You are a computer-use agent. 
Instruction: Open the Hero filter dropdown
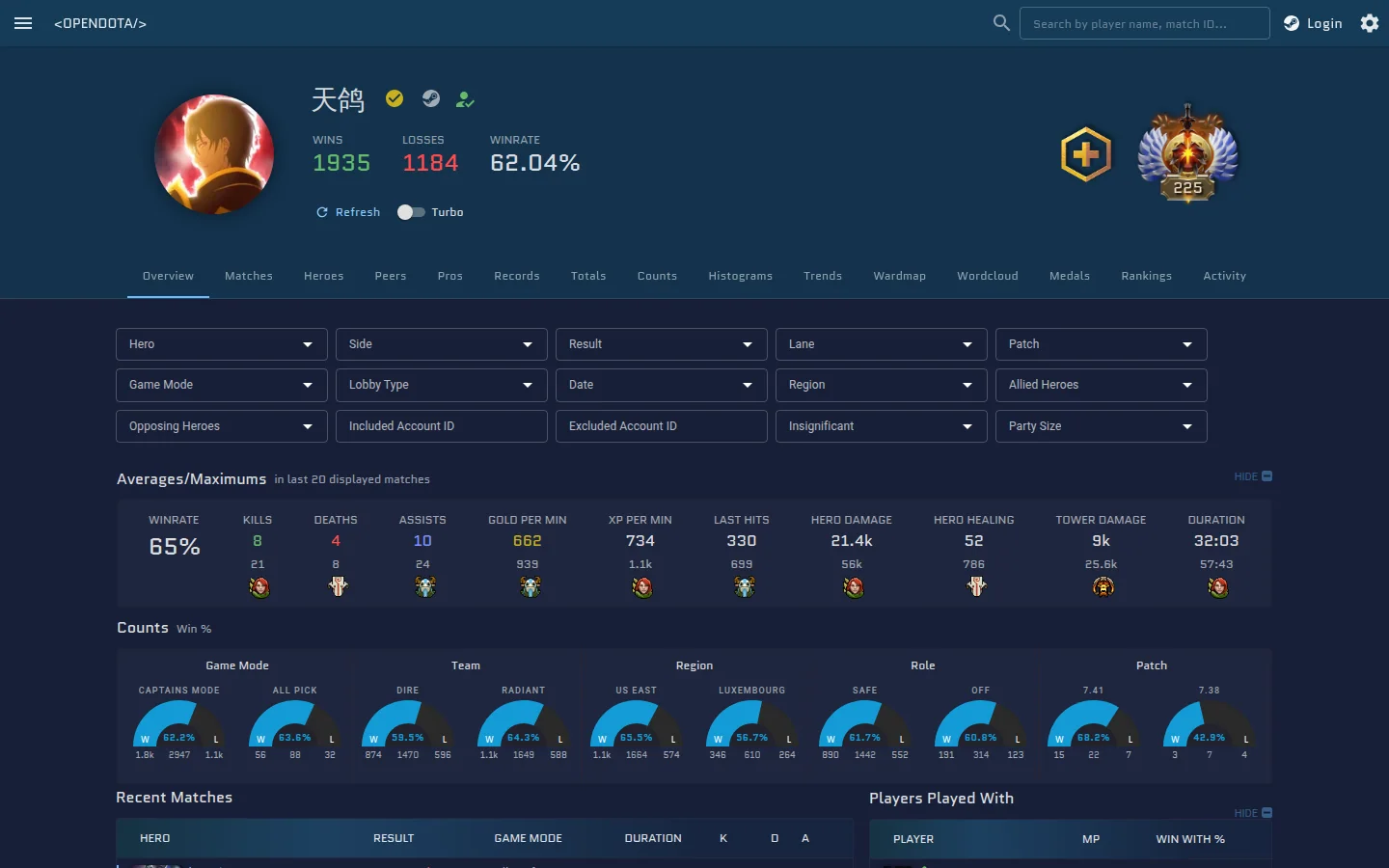pyautogui.click(x=221, y=344)
